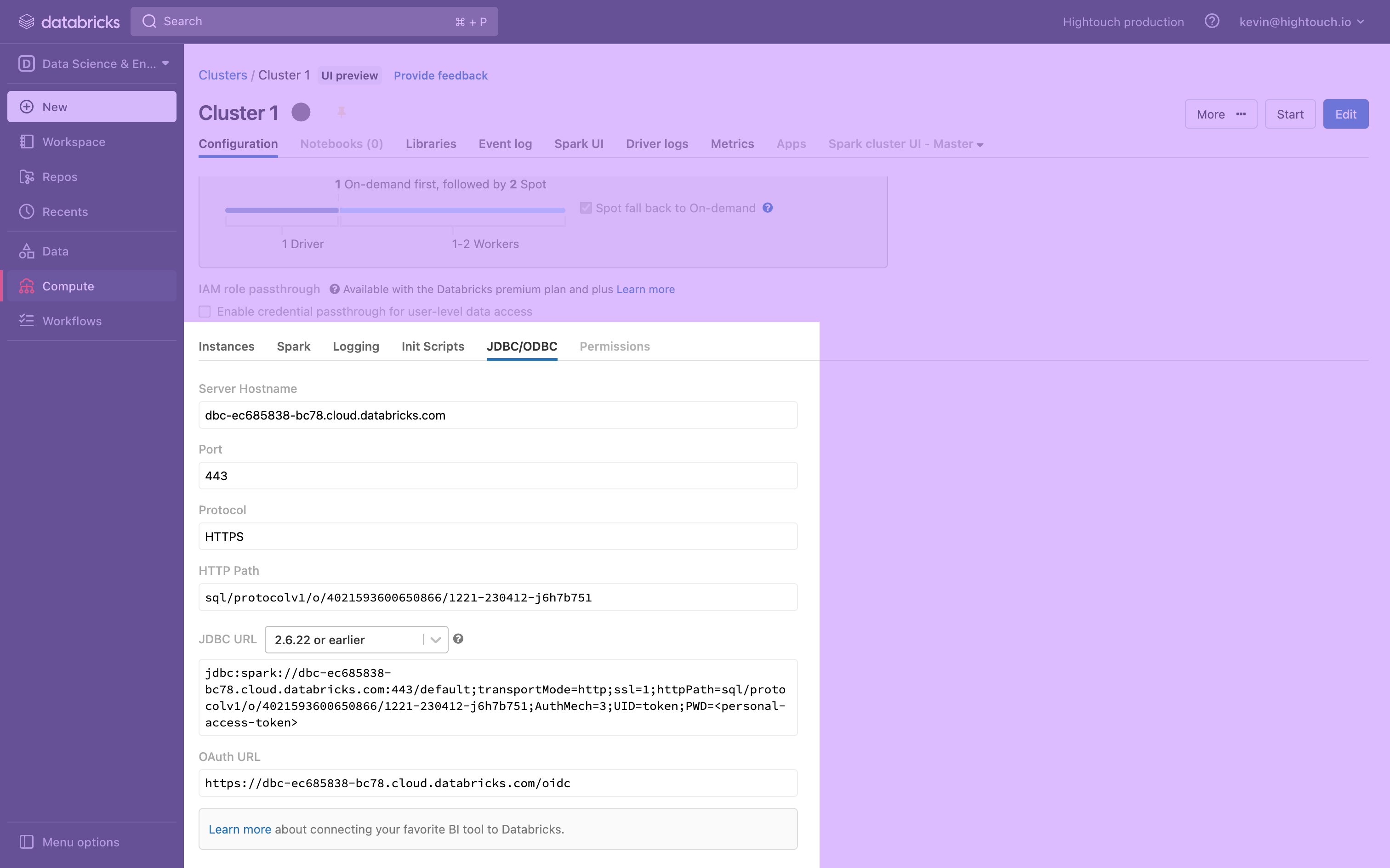Expand the kevin@hightouch.io account menu

pyautogui.click(x=1301, y=22)
